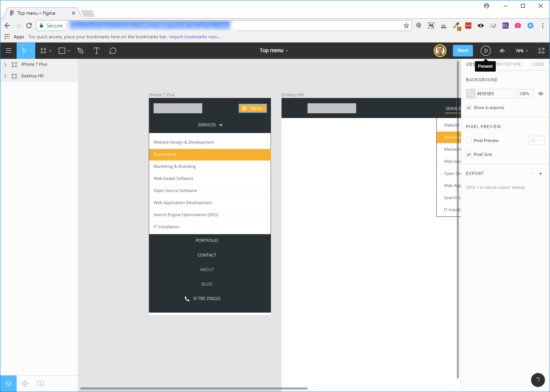Click the orange MENU button in mockup

[253, 108]
